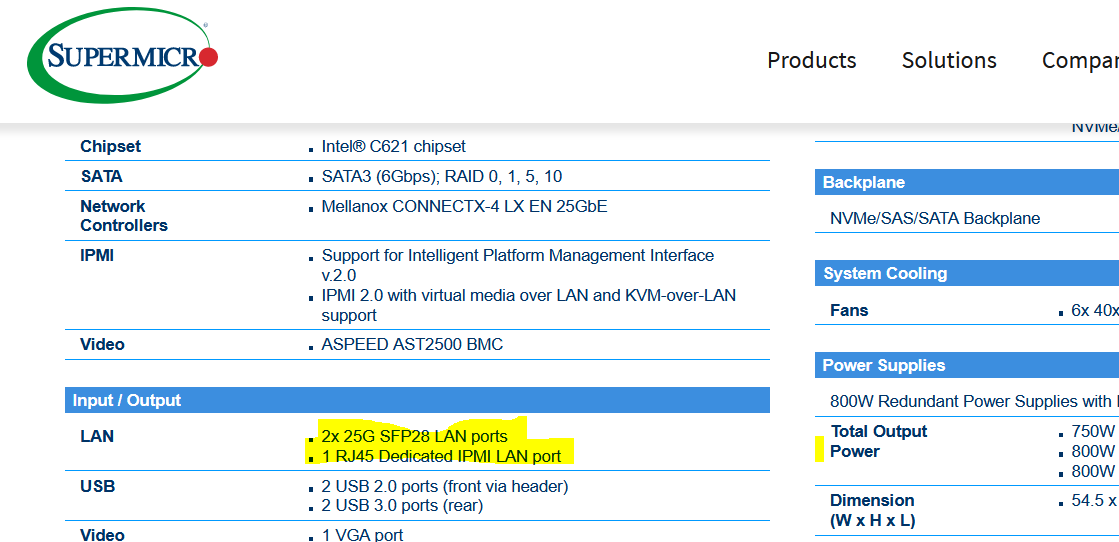Click the System Cooling section header

[x=884, y=273]
